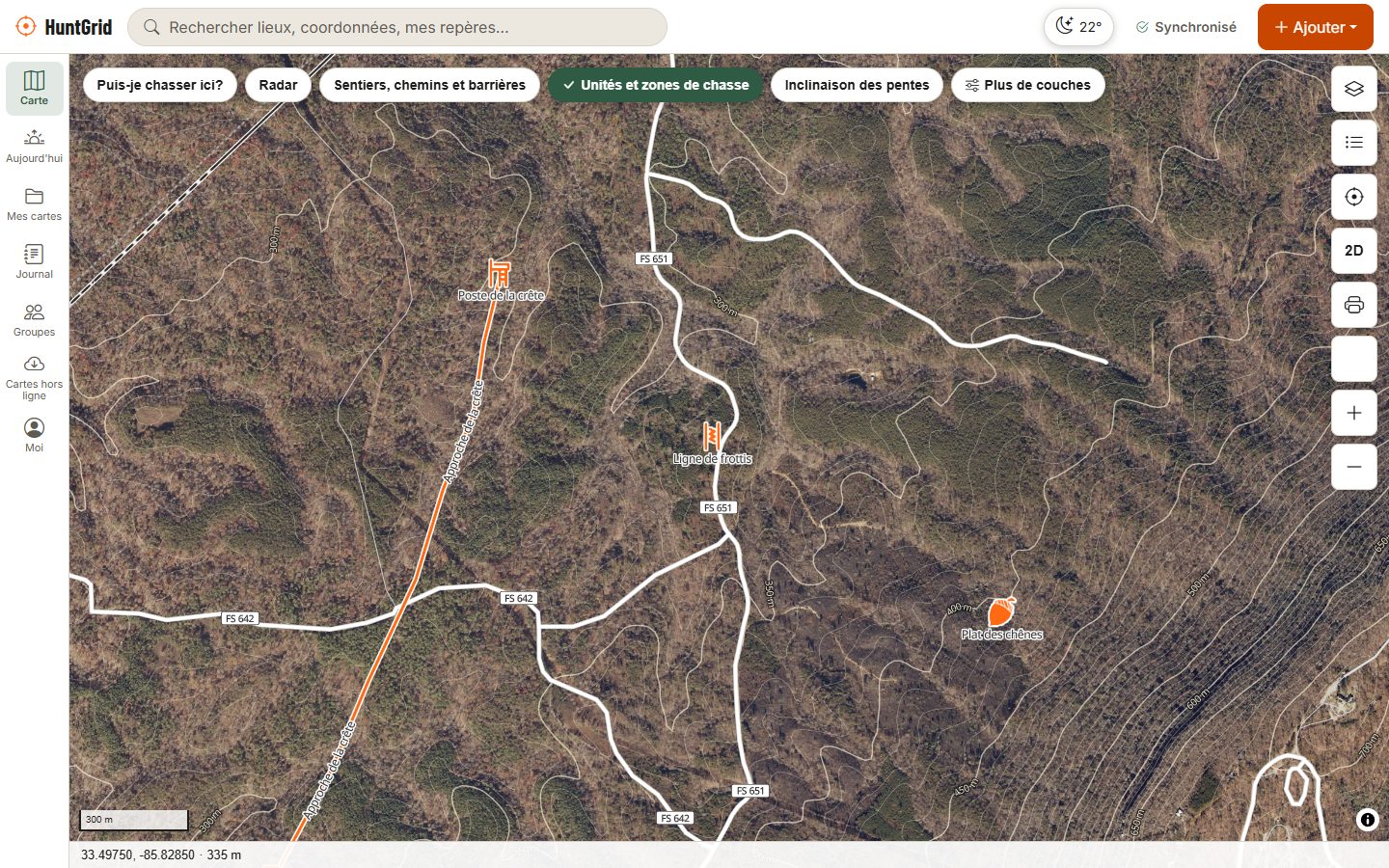This screenshot has width=1389, height=868.
Task: Open Cartes hors ligne downloads
Action: tap(34, 378)
